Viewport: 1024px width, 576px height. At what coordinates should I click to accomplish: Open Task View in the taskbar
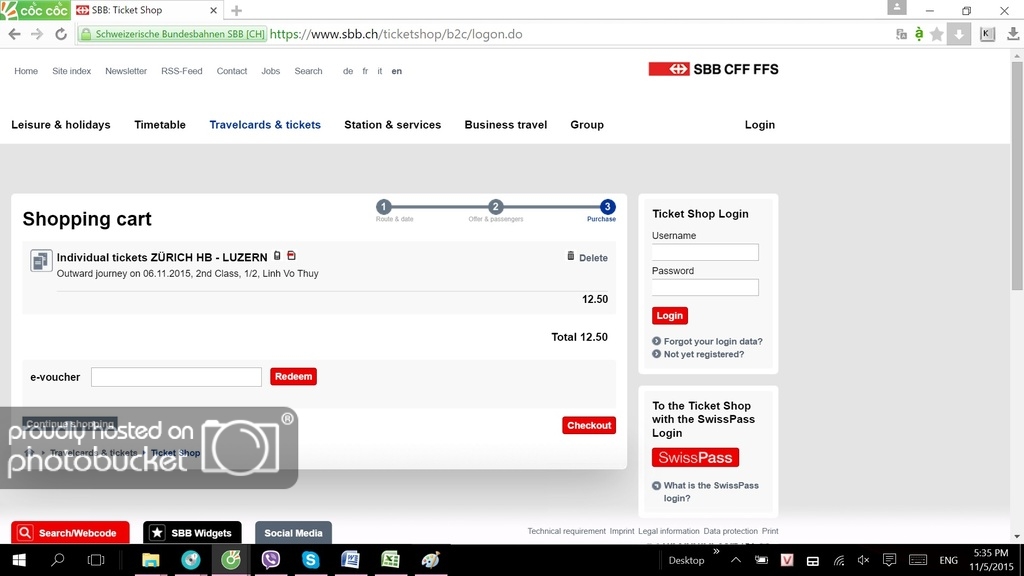pyautogui.click(x=96, y=560)
